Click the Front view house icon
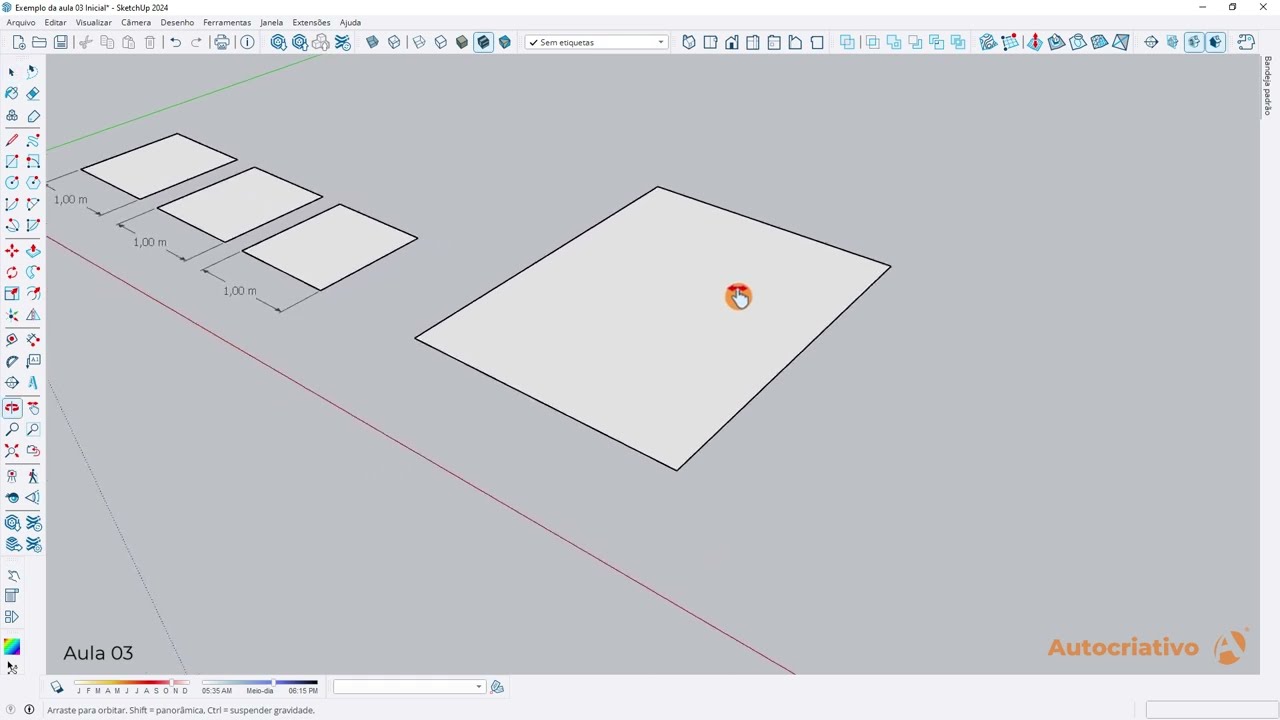The width and height of the screenshot is (1280, 720). coord(732,42)
